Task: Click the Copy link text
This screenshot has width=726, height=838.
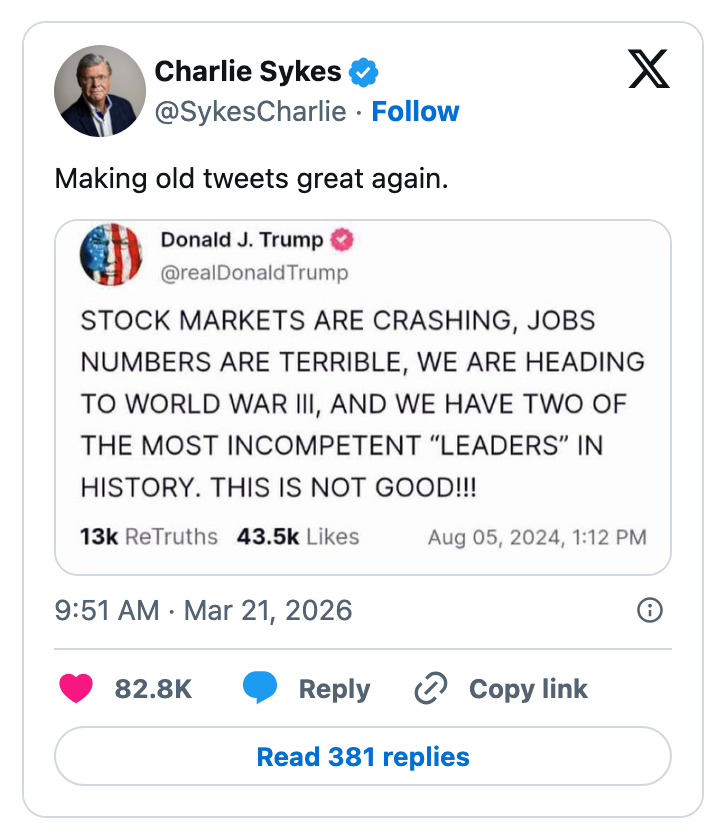Action: [528, 689]
